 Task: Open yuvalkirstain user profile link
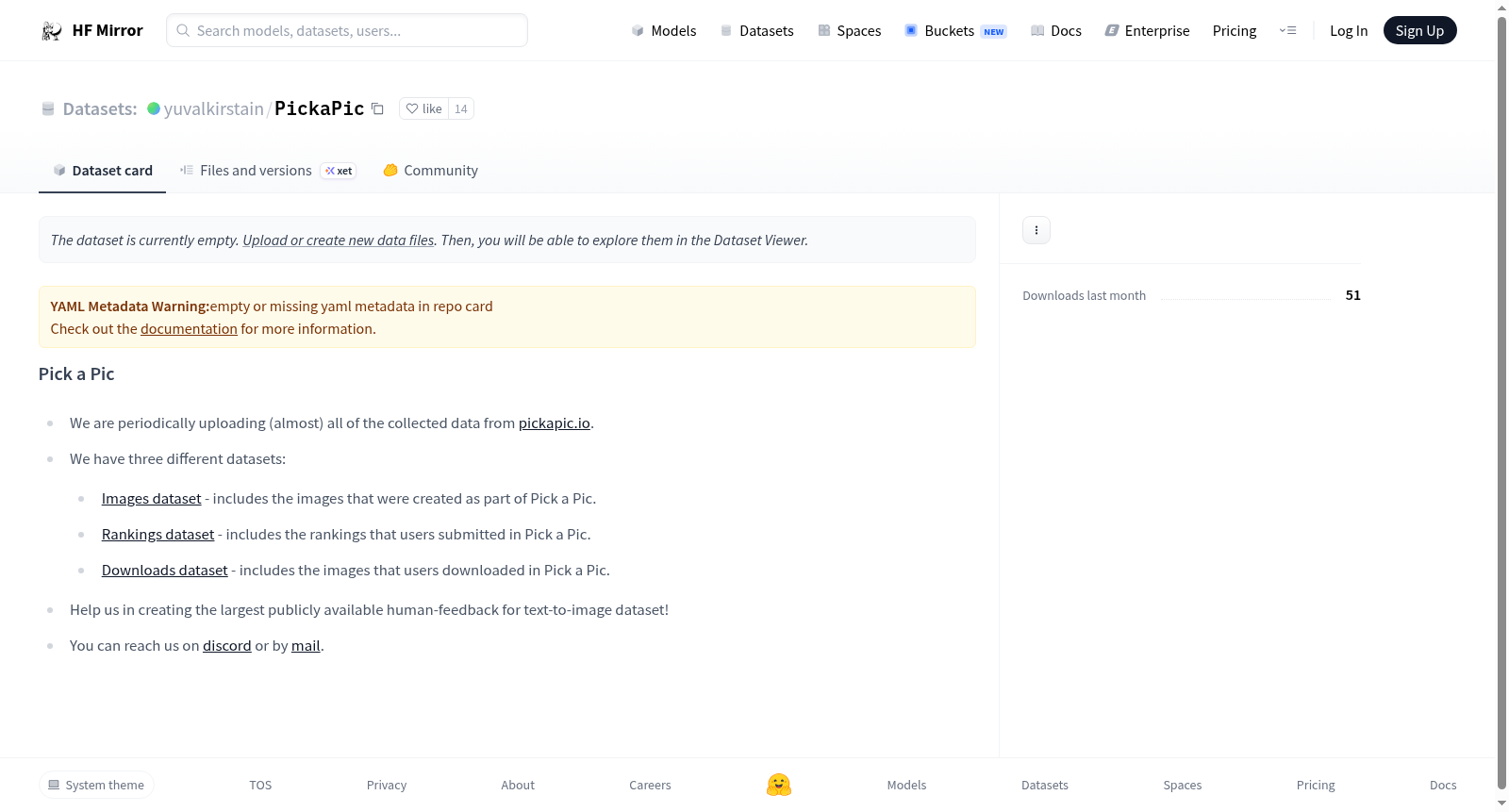coord(214,108)
